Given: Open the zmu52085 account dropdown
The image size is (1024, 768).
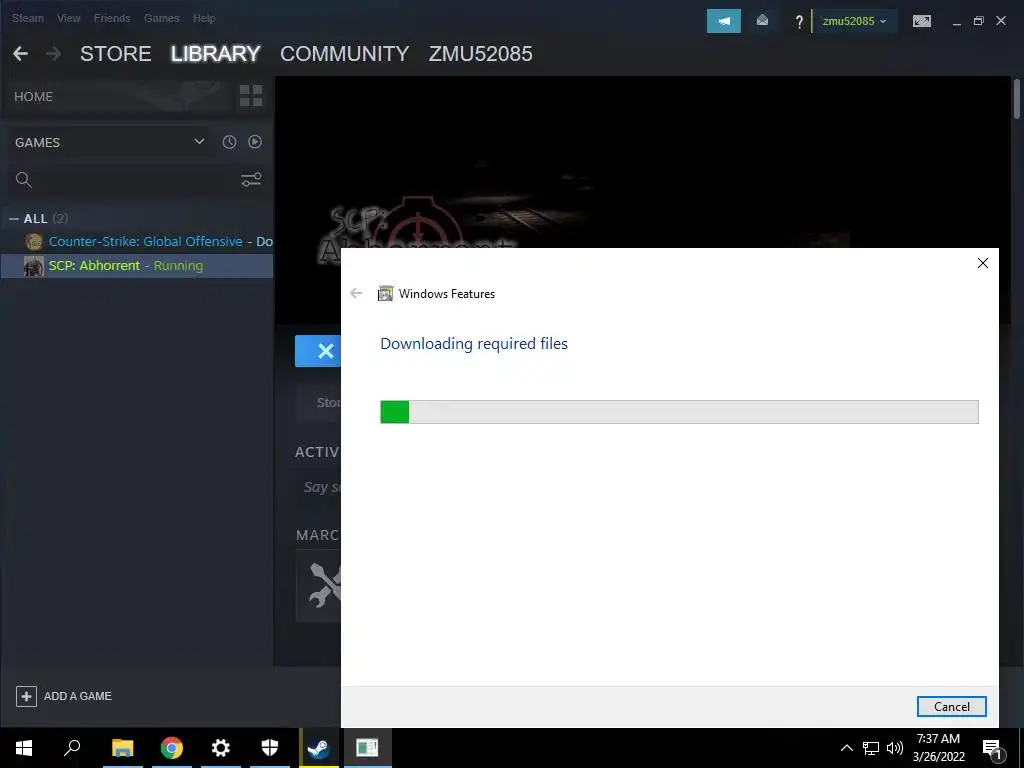Looking at the screenshot, I should [x=854, y=21].
